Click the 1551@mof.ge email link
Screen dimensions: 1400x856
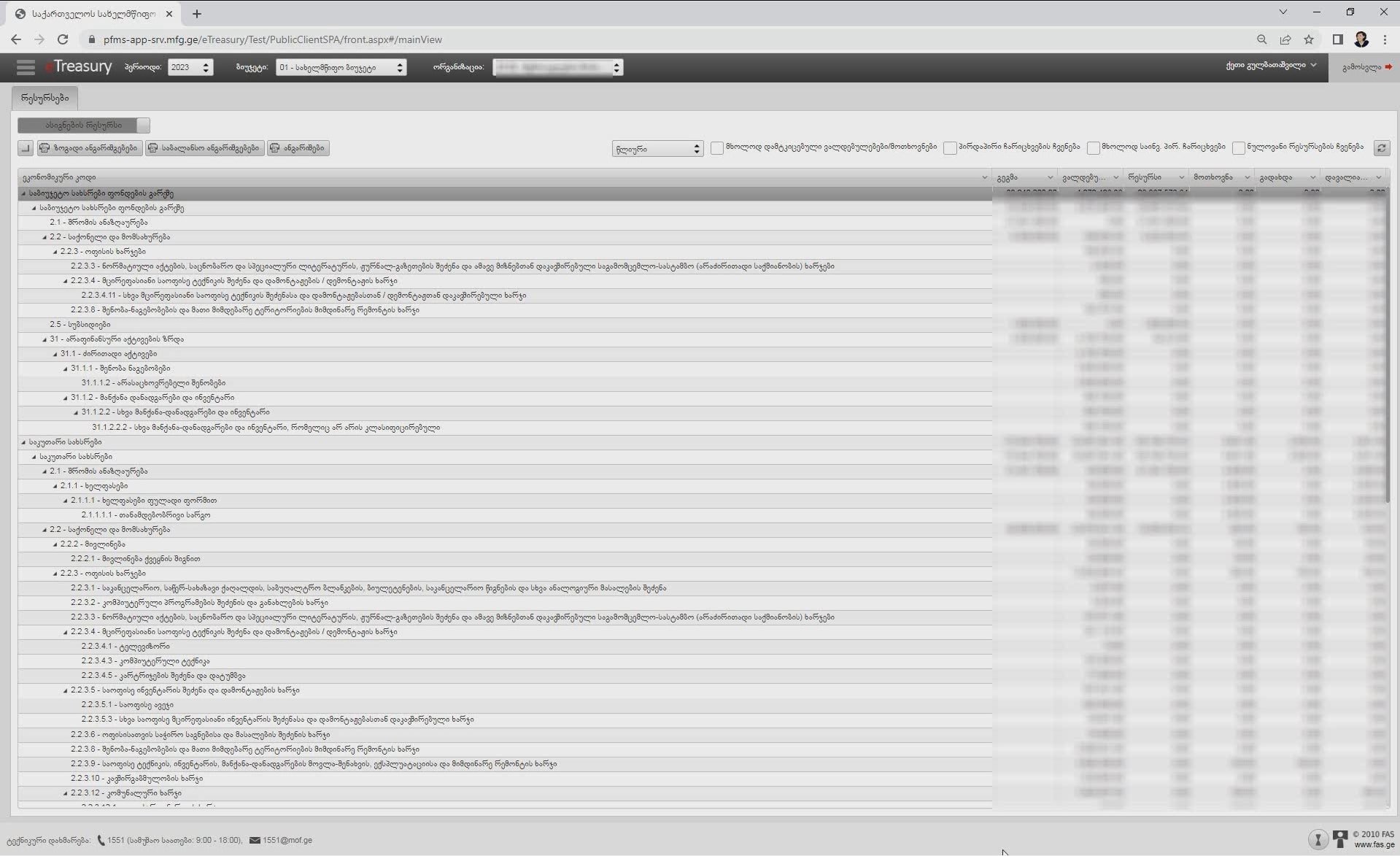pyautogui.click(x=287, y=840)
